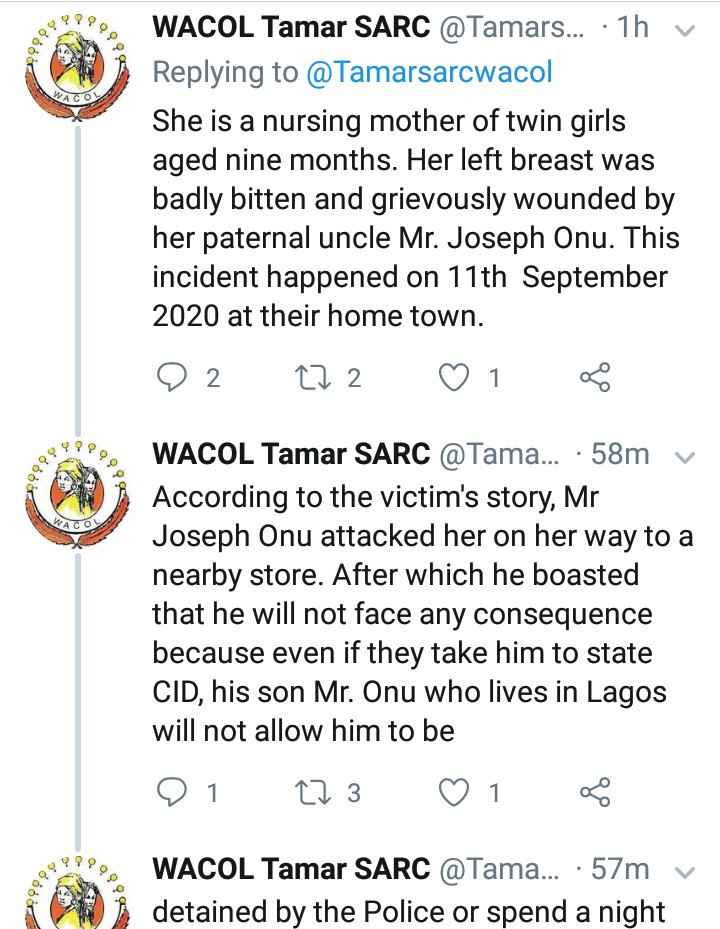The image size is (720, 929).
Task: Retweet the 58m tweet about Joseph Onu
Action: (312, 793)
